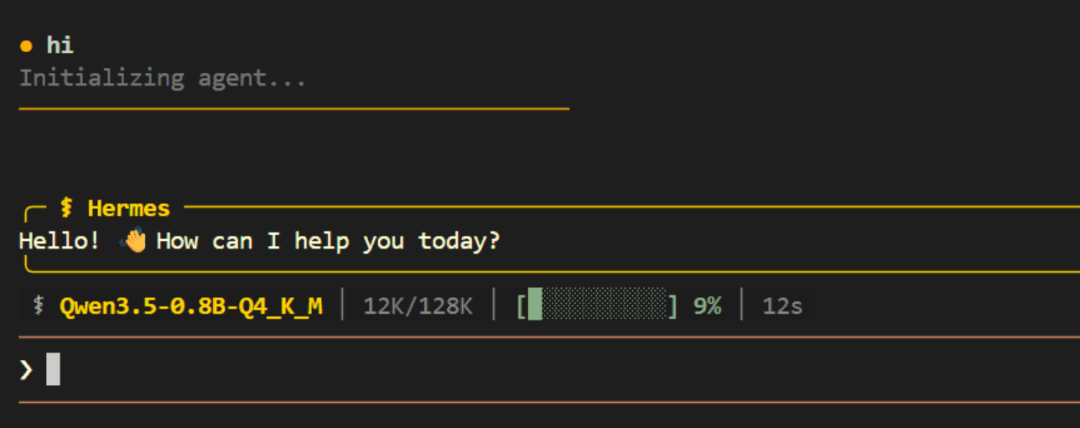This screenshot has height=428, width=1080.
Task: Focus the empty prompt input line
Action: 500,370
